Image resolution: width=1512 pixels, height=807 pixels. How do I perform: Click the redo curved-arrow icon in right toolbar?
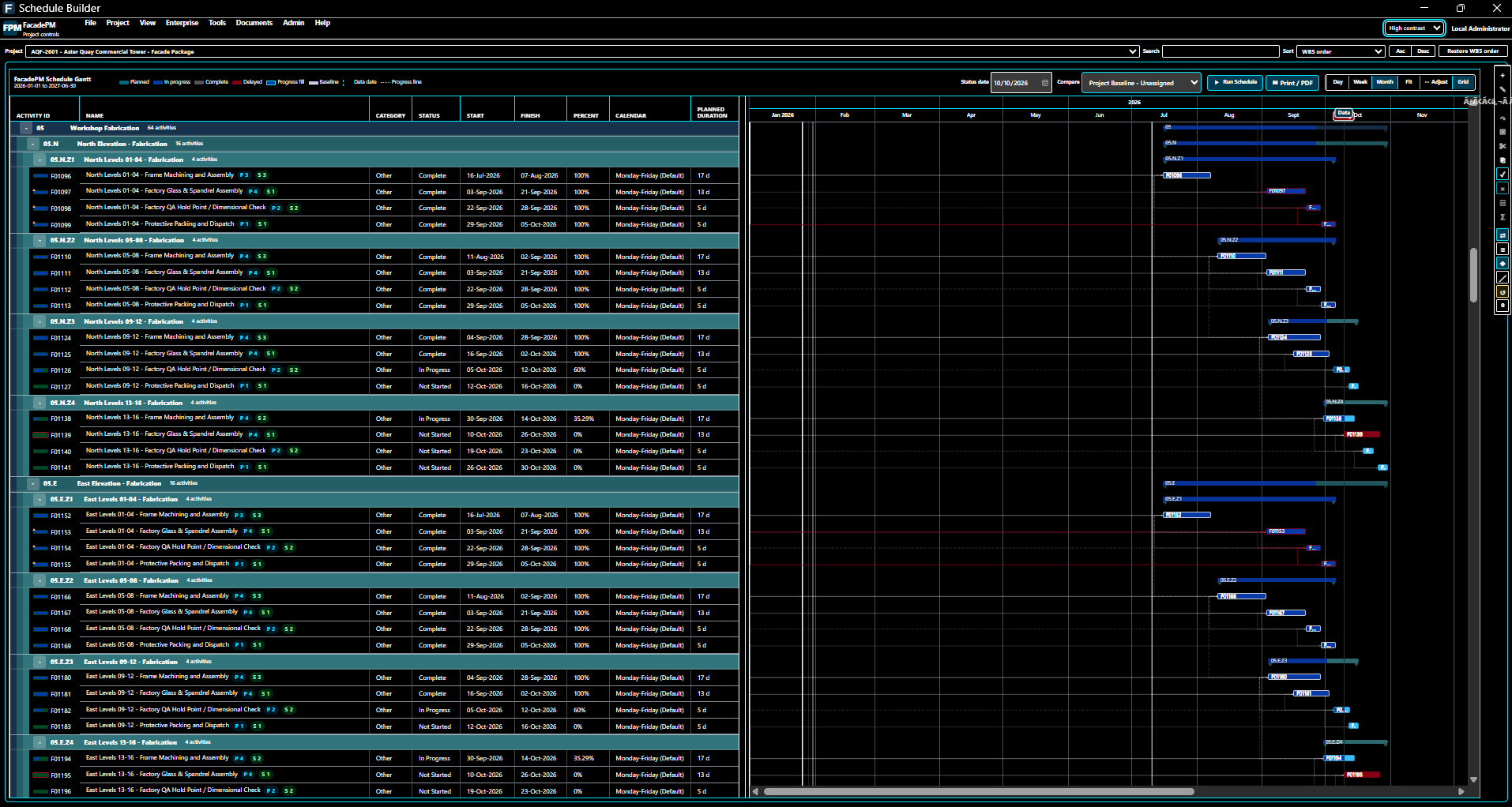[x=1503, y=118]
